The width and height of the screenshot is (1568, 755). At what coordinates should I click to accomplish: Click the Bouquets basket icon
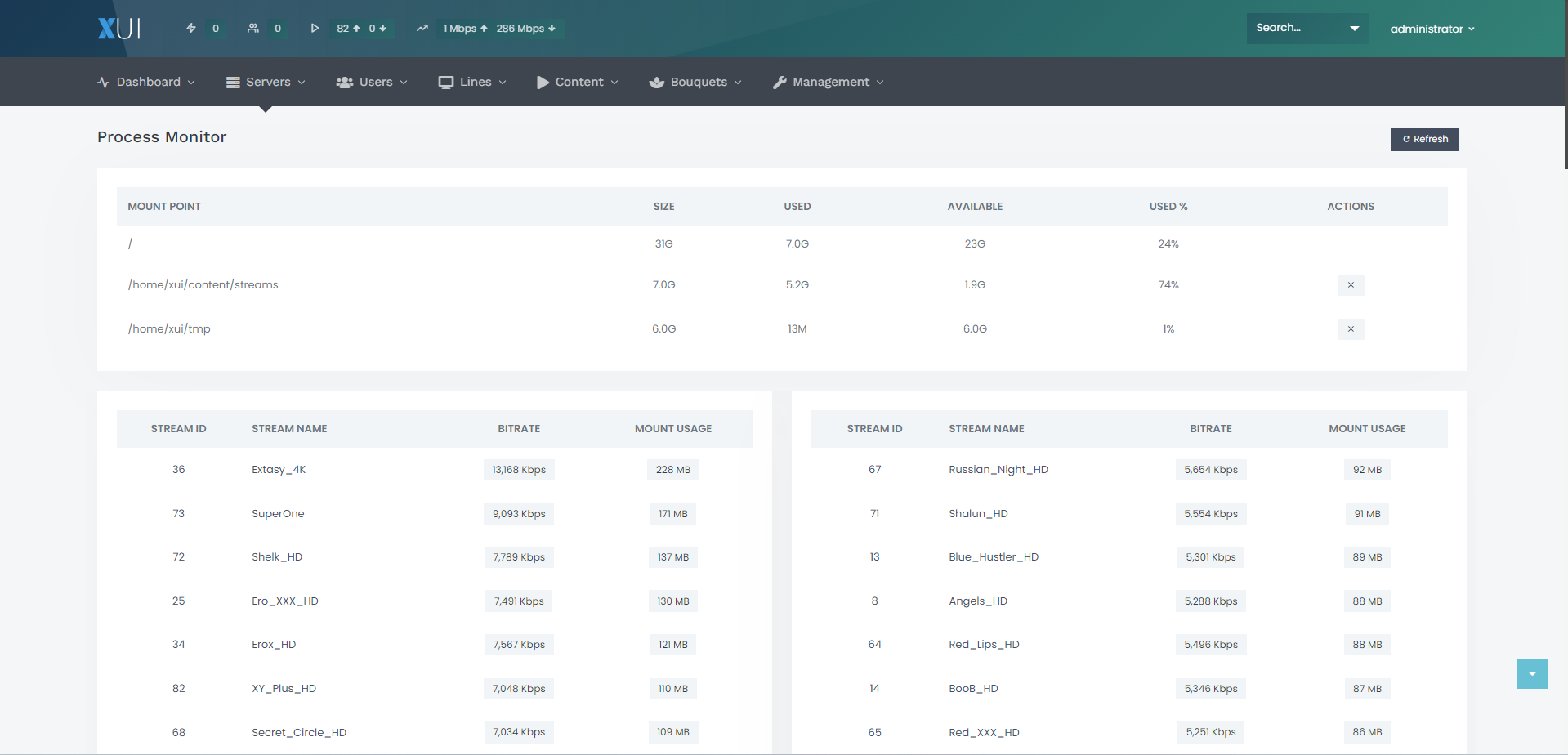(656, 82)
